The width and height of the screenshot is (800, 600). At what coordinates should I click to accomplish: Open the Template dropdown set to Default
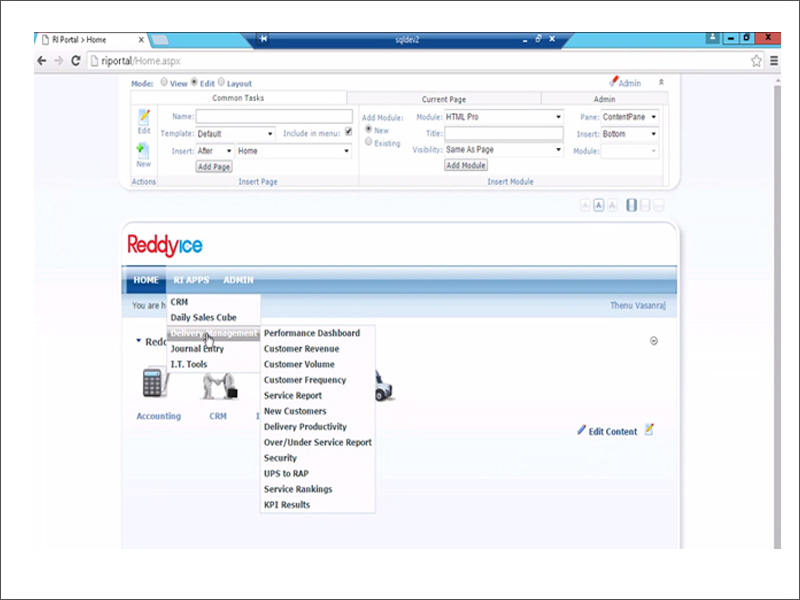[235, 133]
